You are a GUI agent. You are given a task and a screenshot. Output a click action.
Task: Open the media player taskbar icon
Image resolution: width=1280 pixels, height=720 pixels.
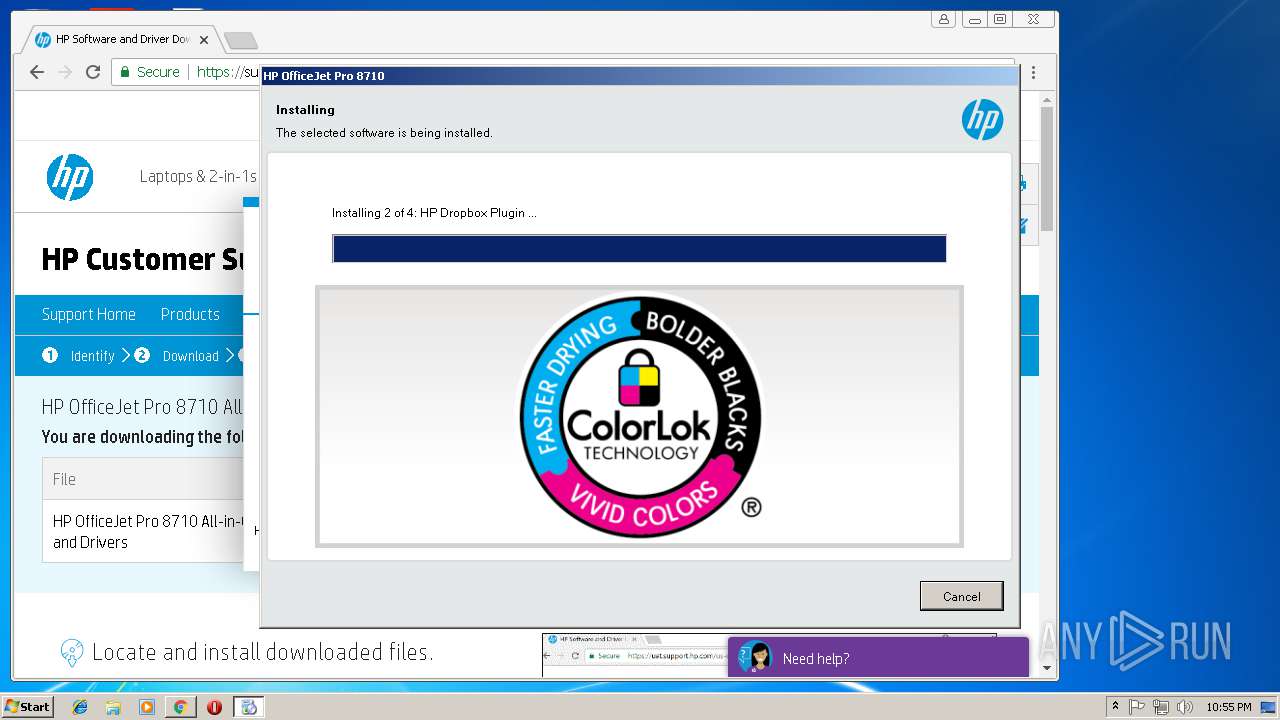(x=147, y=707)
